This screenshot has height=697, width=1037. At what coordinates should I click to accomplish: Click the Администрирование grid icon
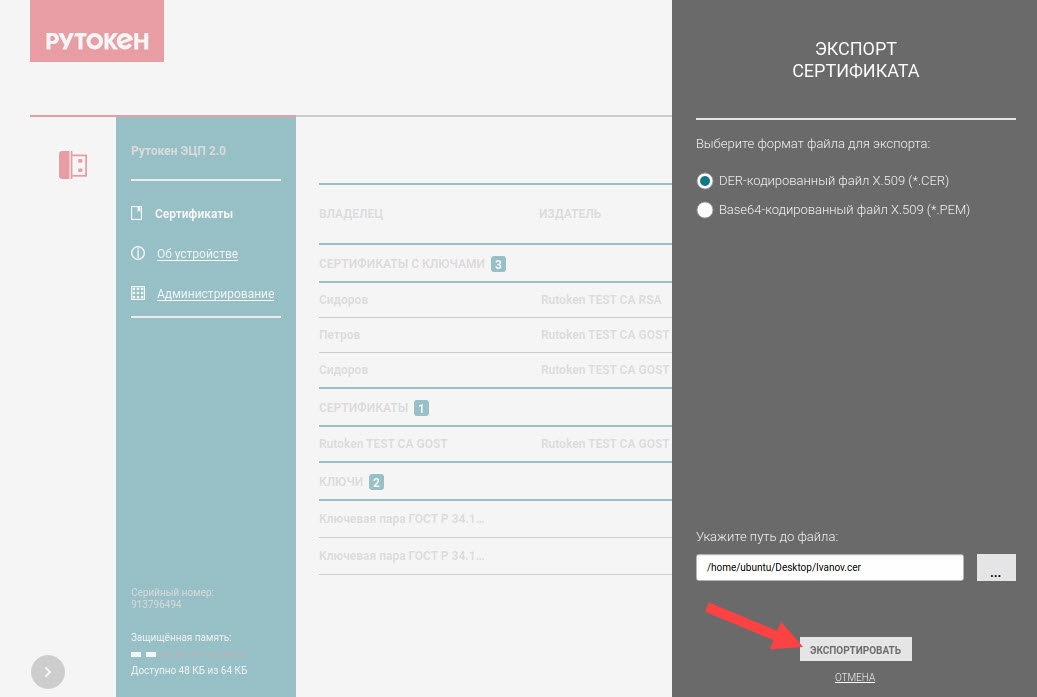pyautogui.click(x=138, y=293)
